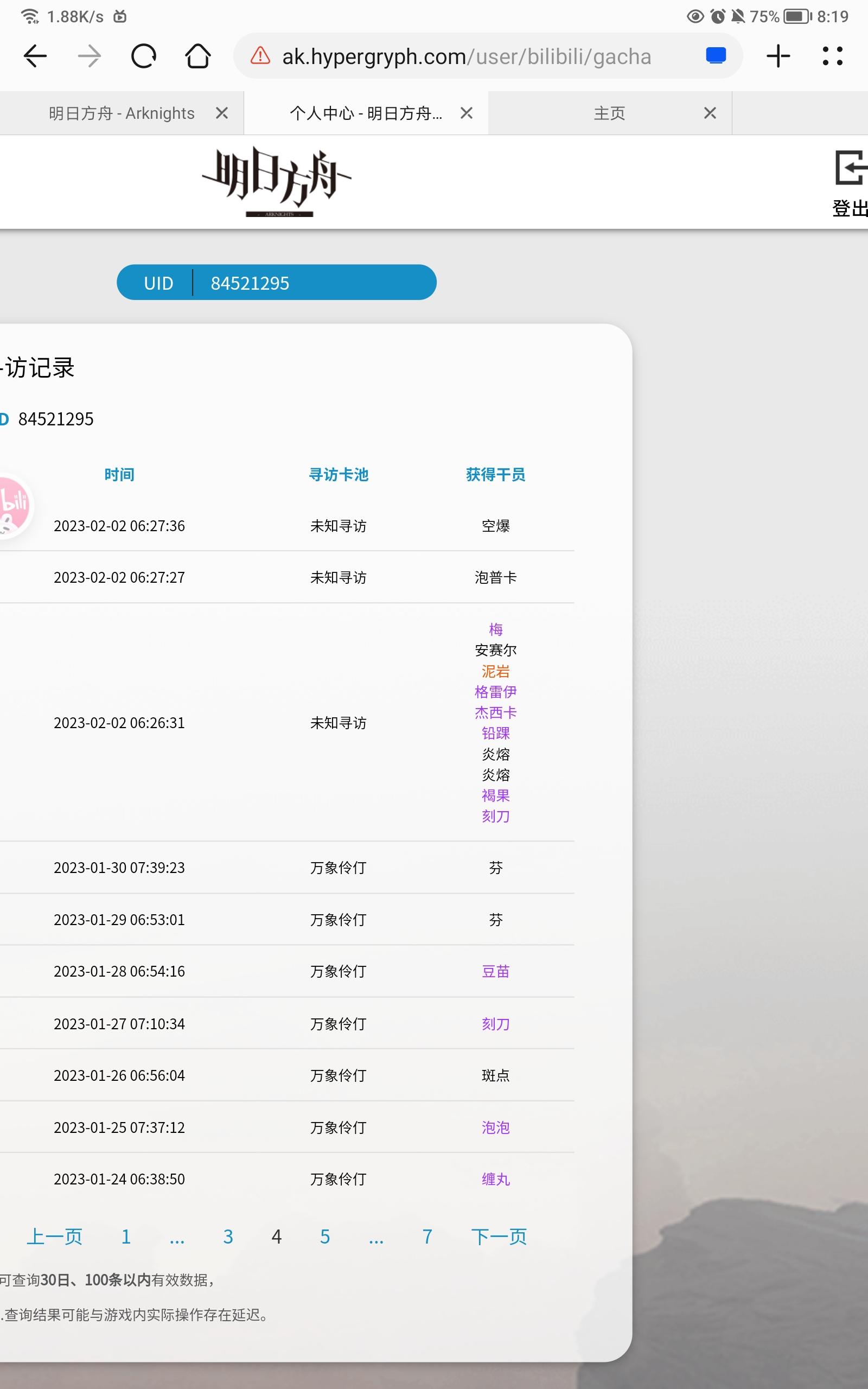This screenshot has width=868, height=1389.
Task: Click the Arknights logo
Action: 277,181
